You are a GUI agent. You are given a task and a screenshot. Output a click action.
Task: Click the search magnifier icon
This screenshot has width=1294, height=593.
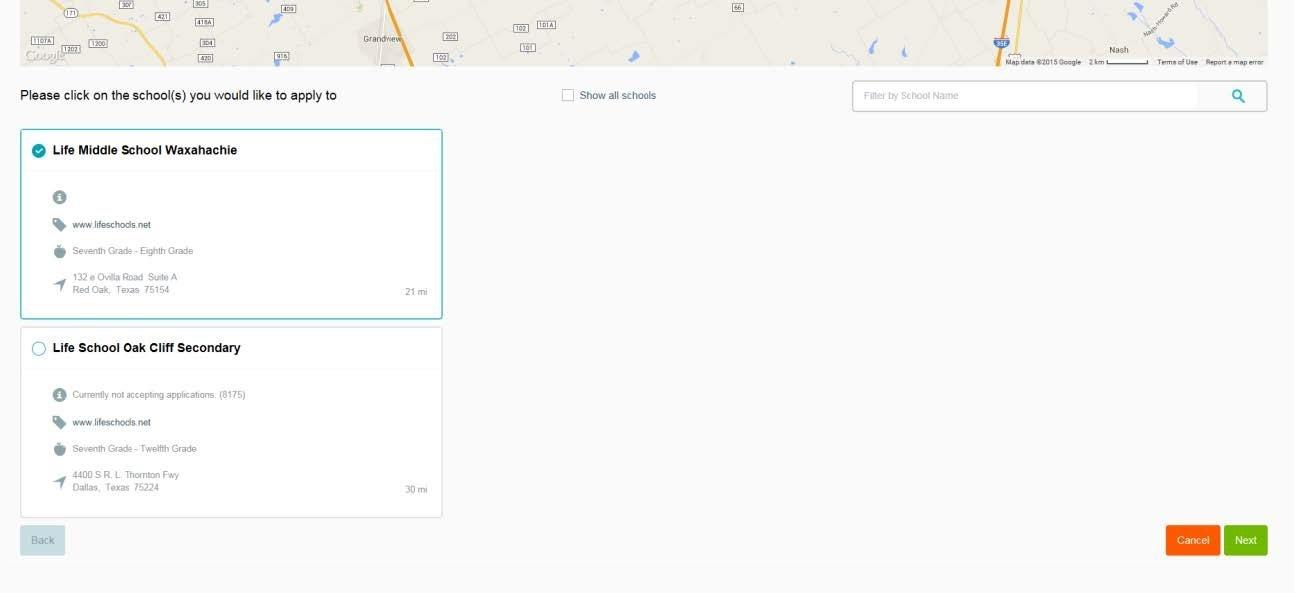[x=1238, y=96]
